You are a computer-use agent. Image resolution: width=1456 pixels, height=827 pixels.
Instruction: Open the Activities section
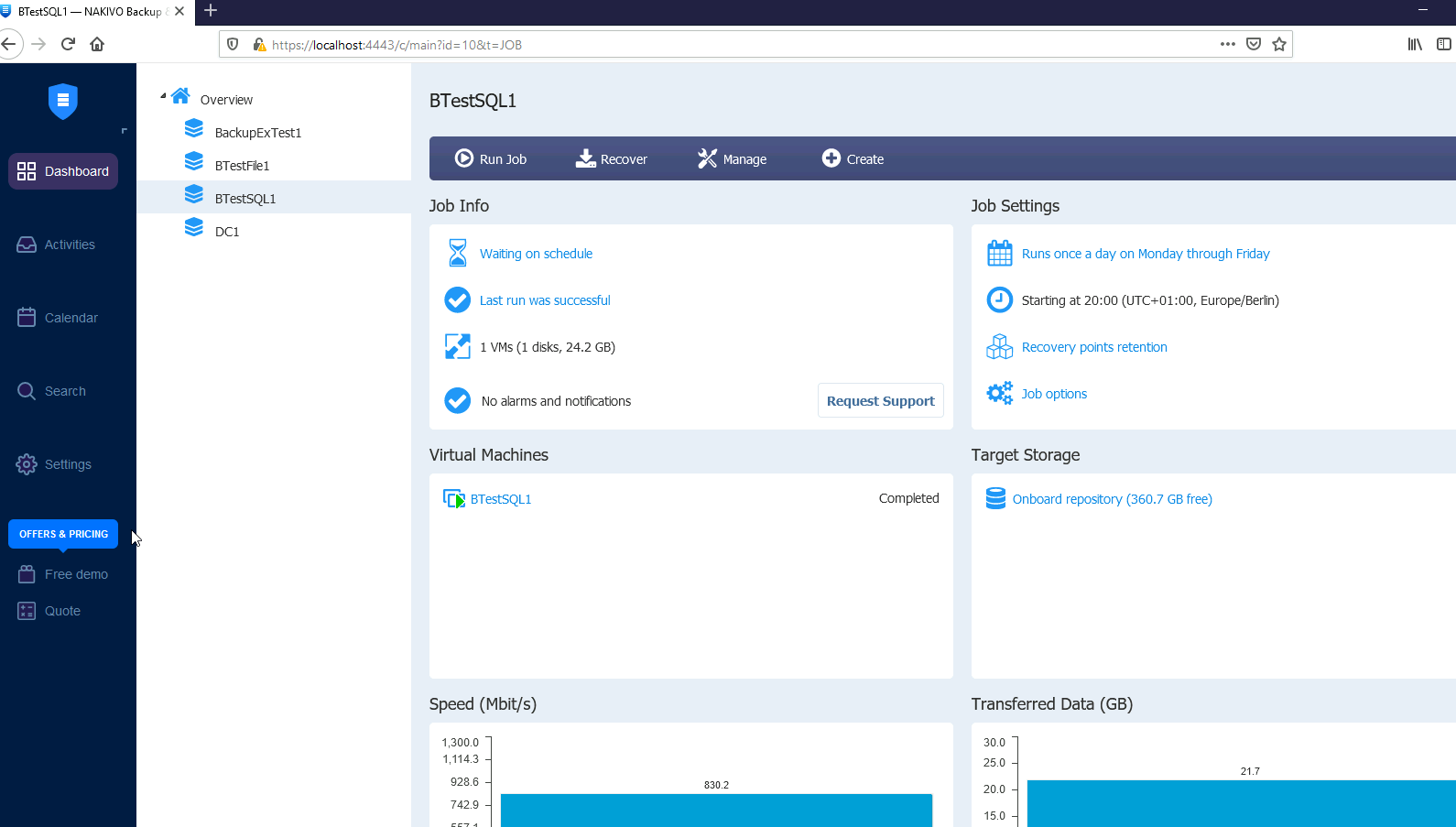click(x=56, y=245)
